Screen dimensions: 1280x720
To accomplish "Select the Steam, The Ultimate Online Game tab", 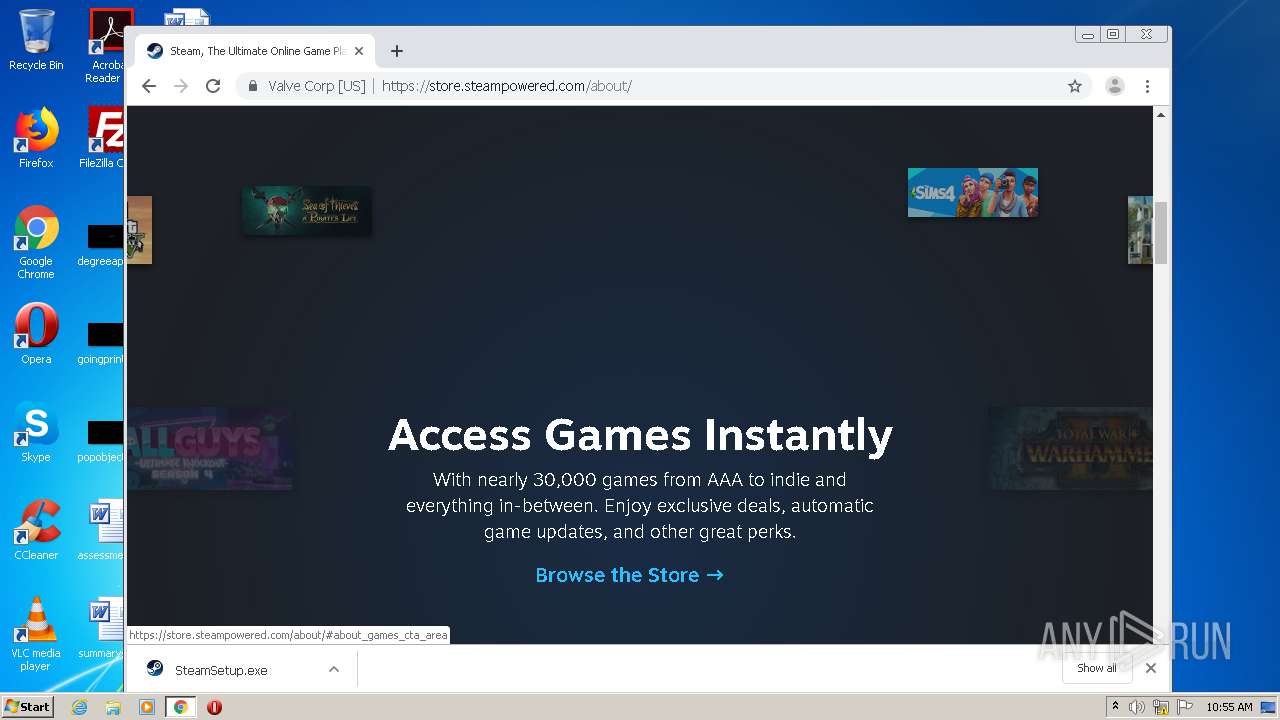I will [255, 51].
